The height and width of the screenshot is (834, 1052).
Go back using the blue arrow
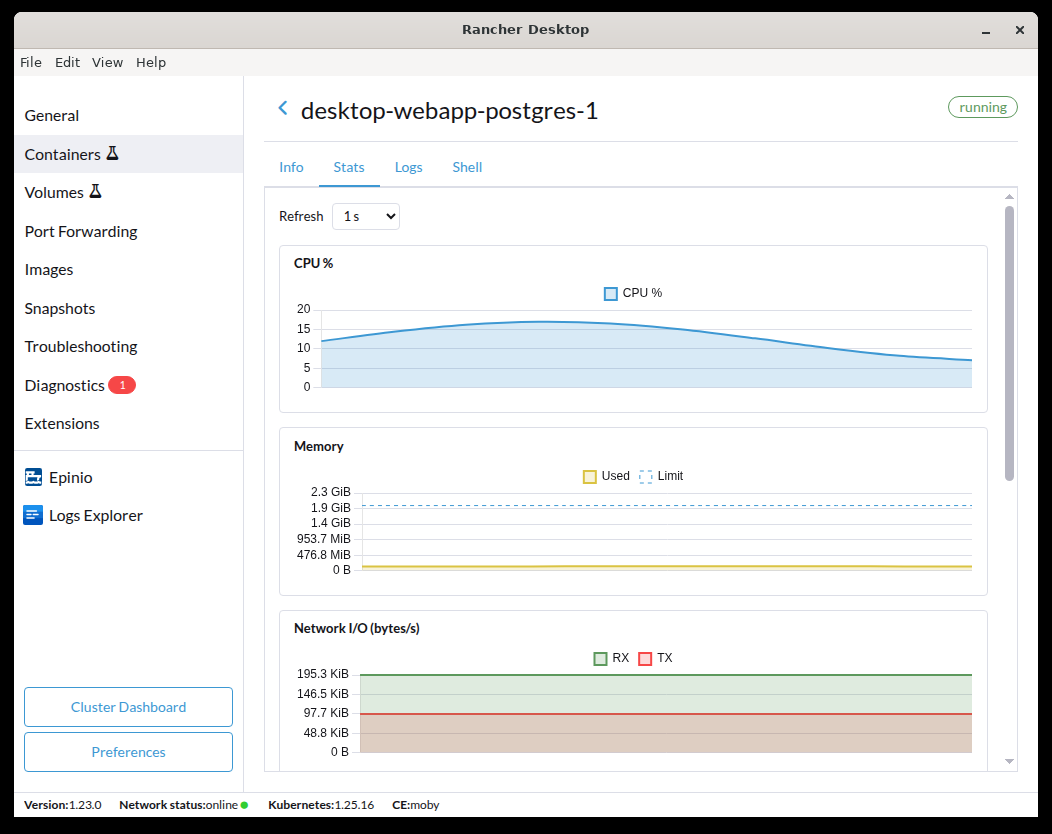coord(283,108)
